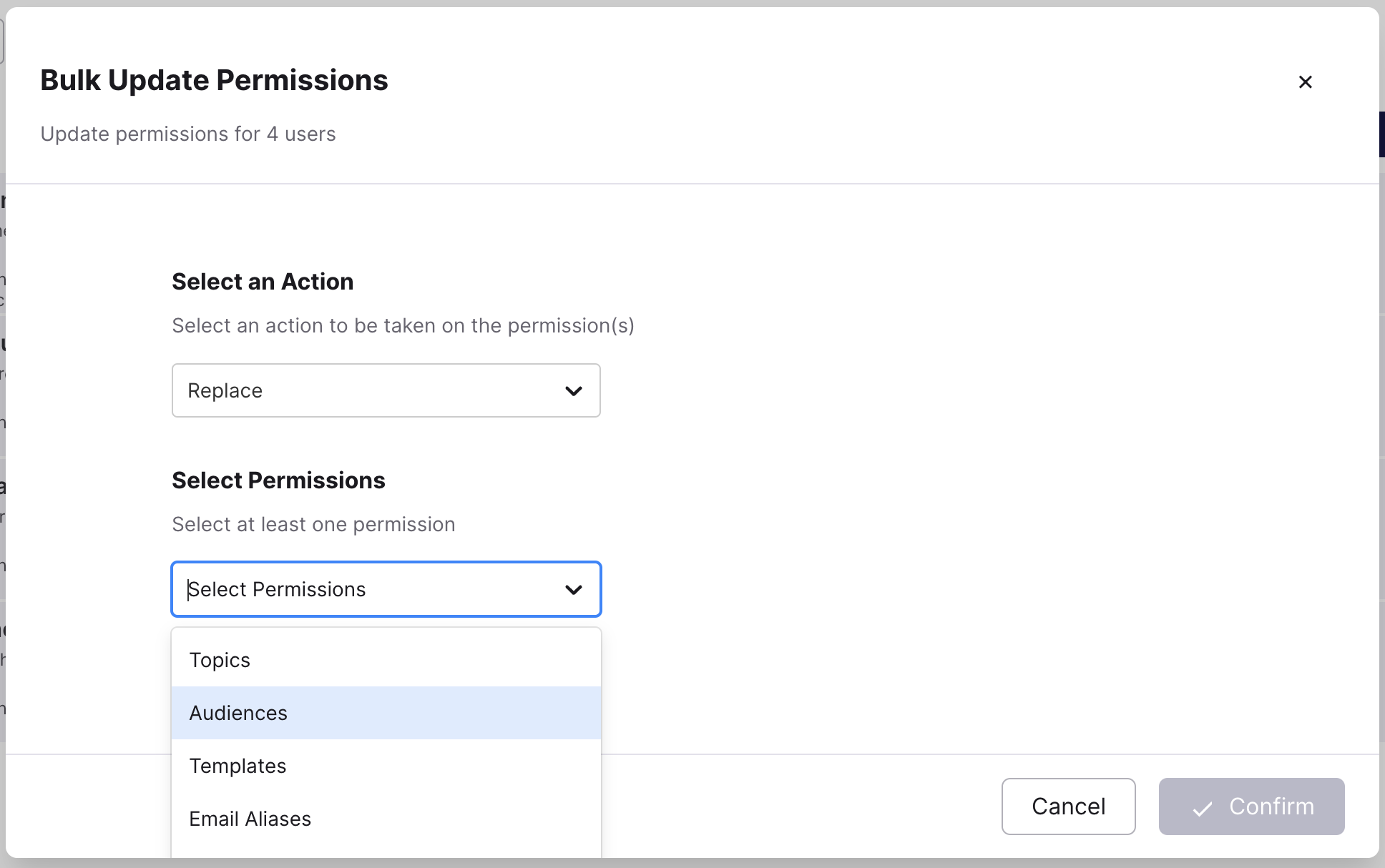Viewport: 1385px width, 868px height.
Task: Click the 'Update permissions for 4 users' text
Action: (x=188, y=134)
